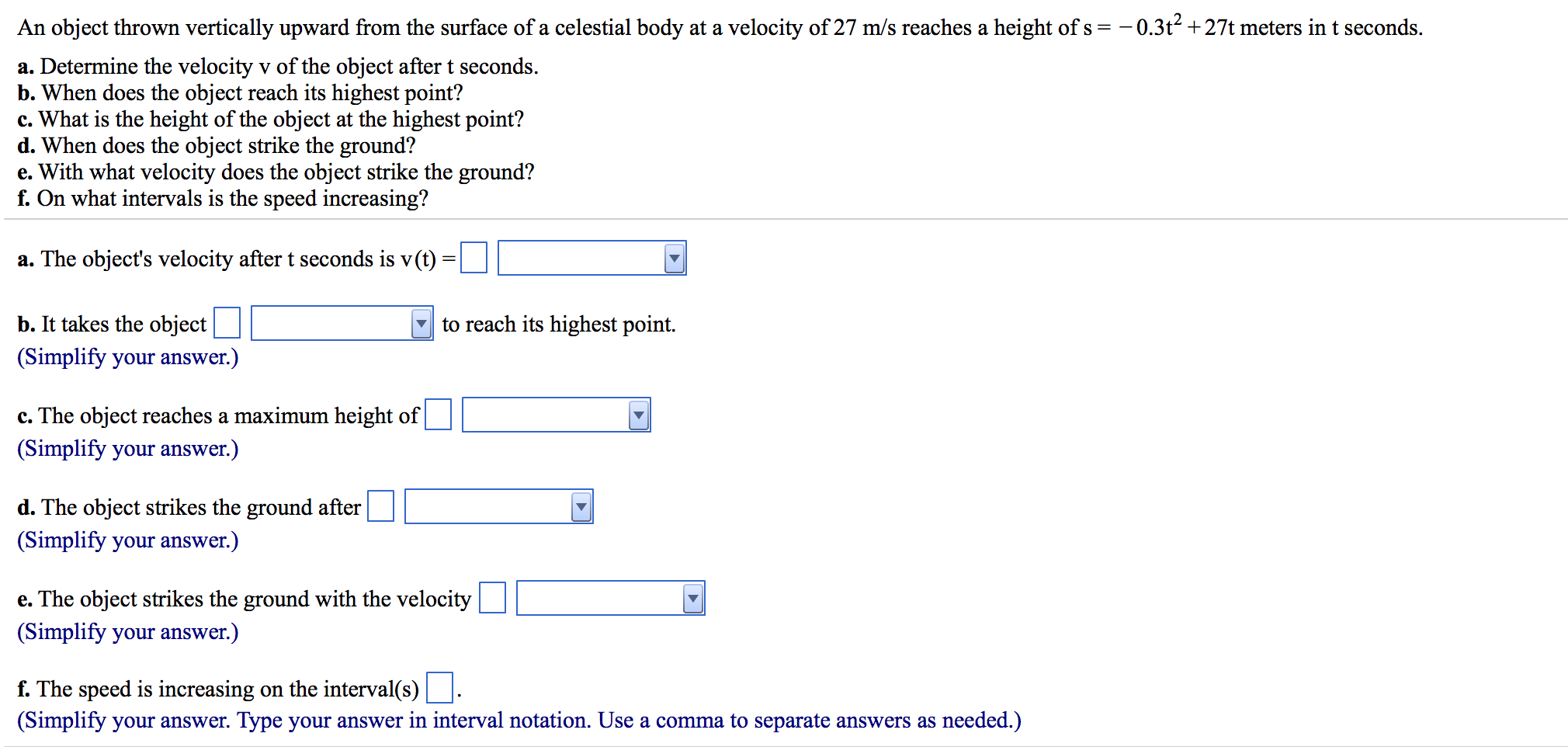Click the question line "Determine the velocity v"
The width and height of the screenshot is (1568, 747).
click(x=278, y=67)
